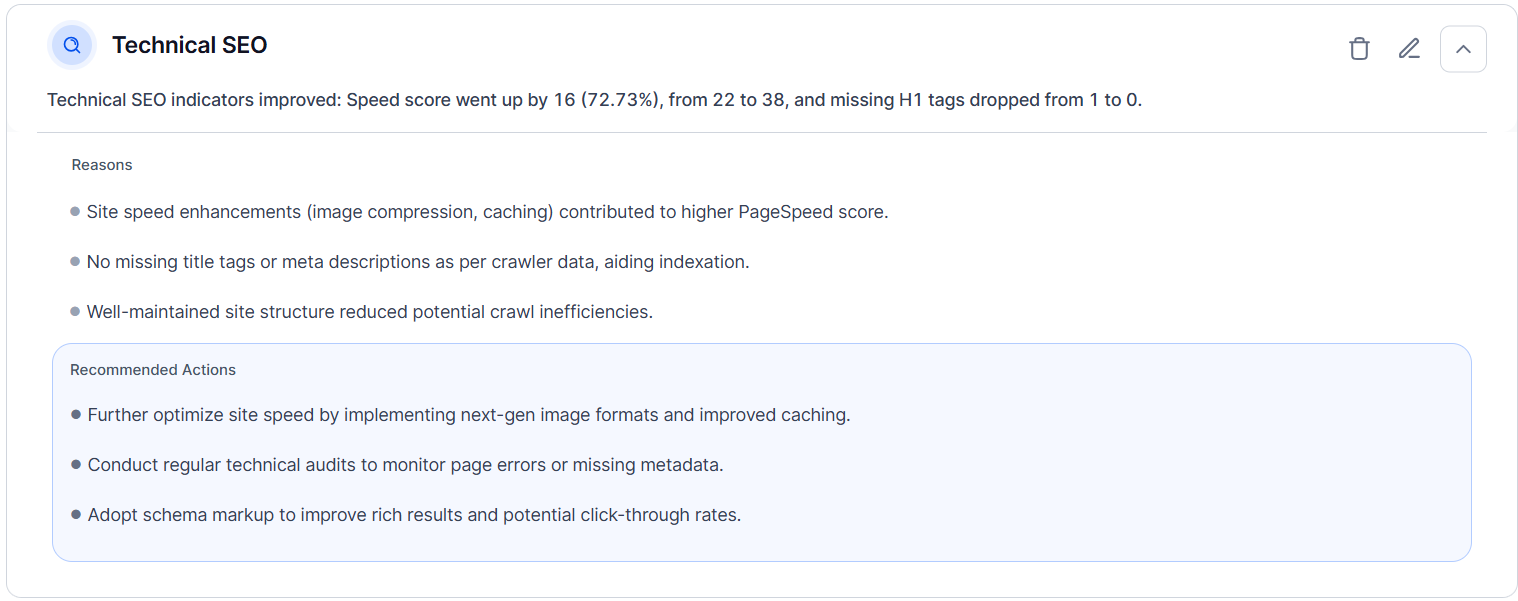
Task: Click bullet dot before further optimize site speed
Action: point(76,415)
